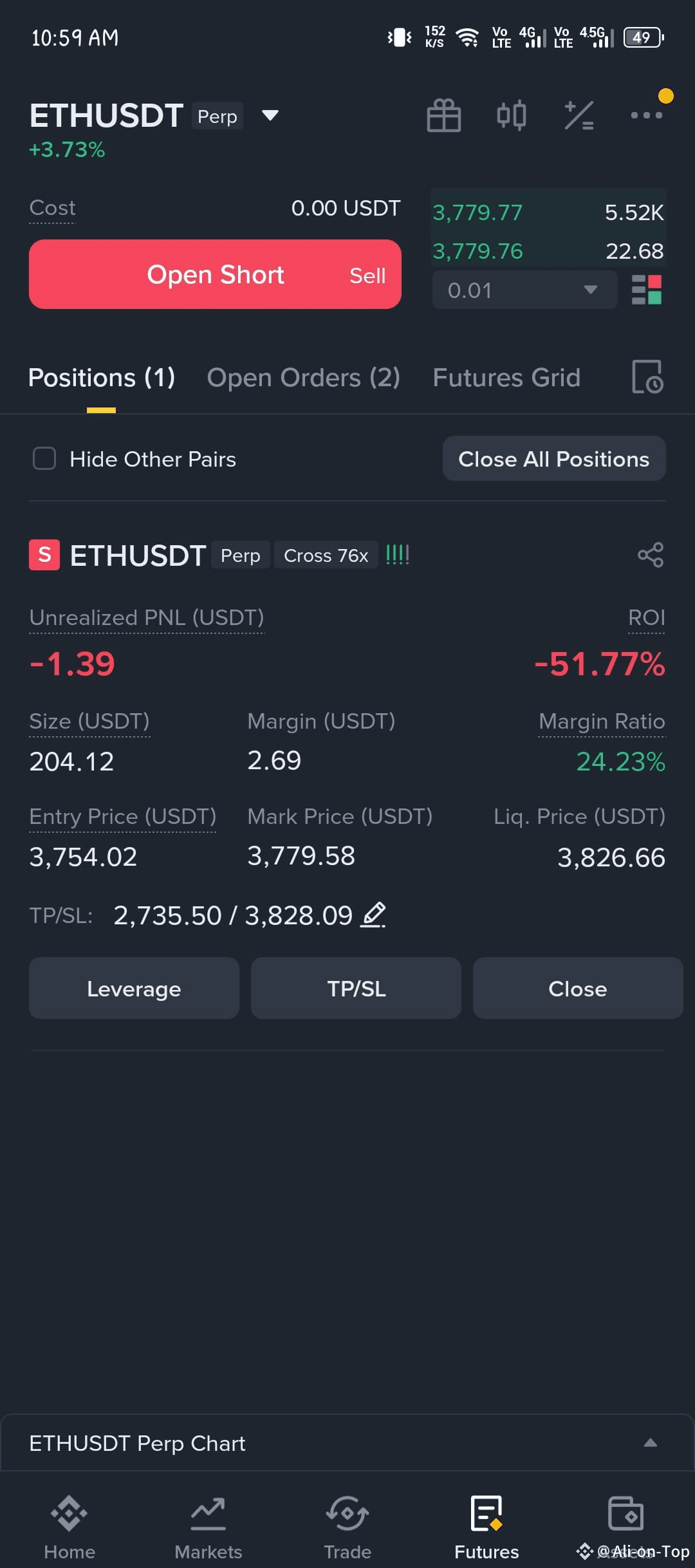Switch to Open Orders (2) tab
695x1568 pixels.
pyautogui.click(x=304, y=377)
